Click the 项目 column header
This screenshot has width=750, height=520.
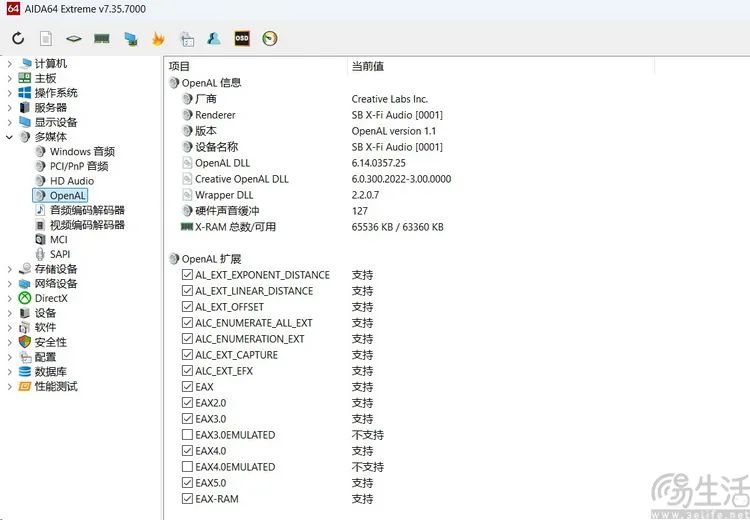179,66
